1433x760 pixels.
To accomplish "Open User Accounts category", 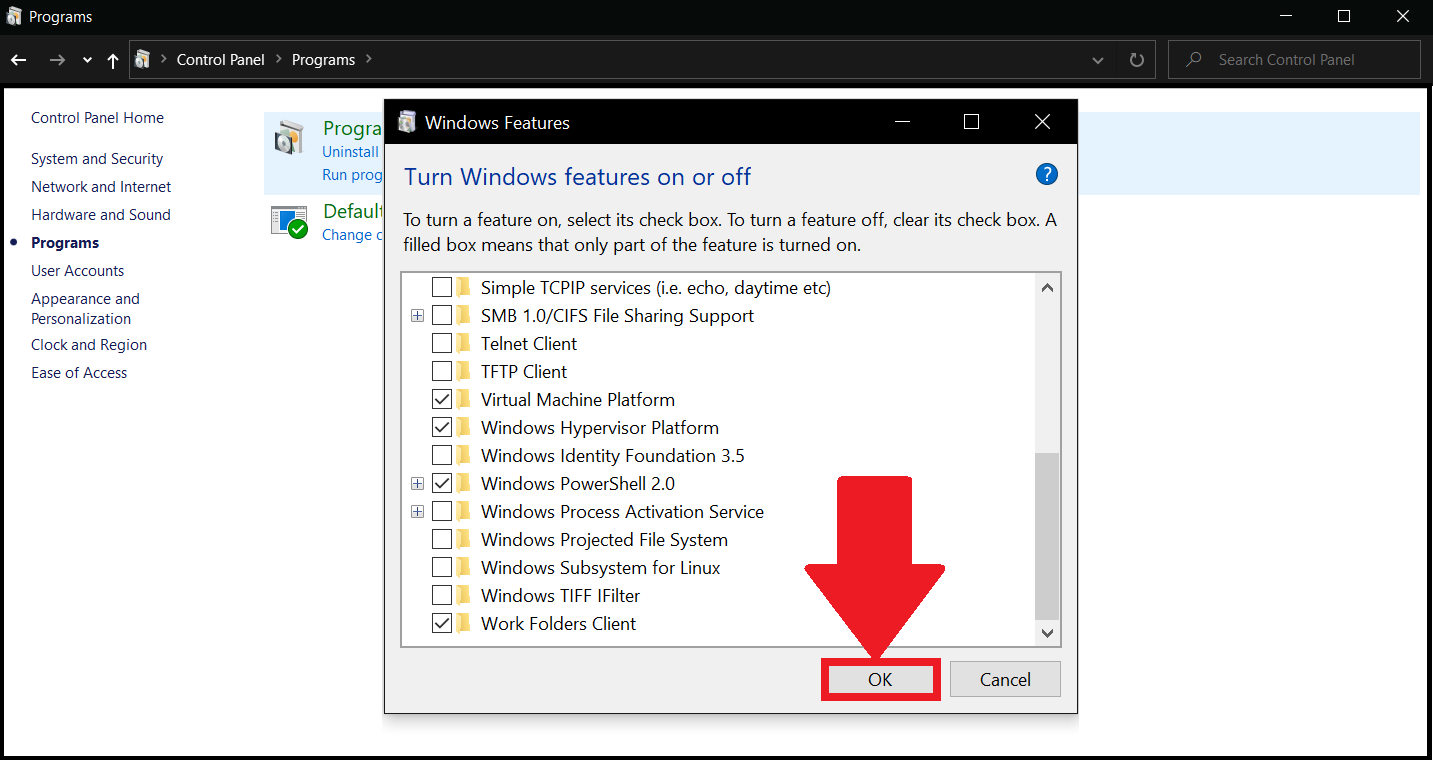I will [x=78, y=271].
